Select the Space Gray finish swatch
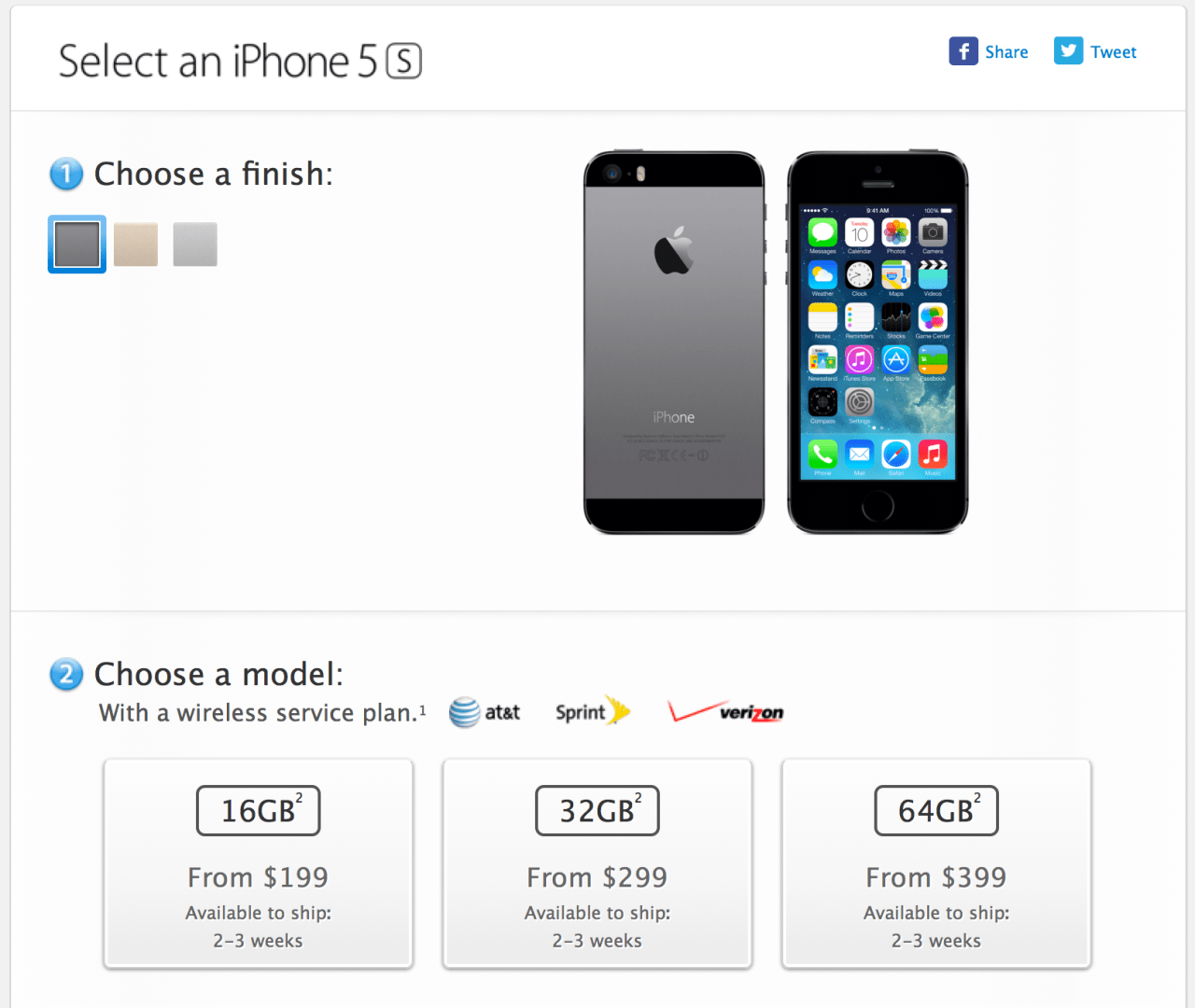The image size is (1195, 1008). point(77,245)
